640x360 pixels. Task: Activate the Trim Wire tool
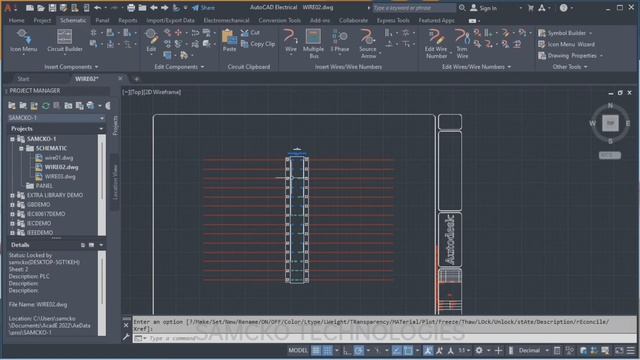point(462,43)
